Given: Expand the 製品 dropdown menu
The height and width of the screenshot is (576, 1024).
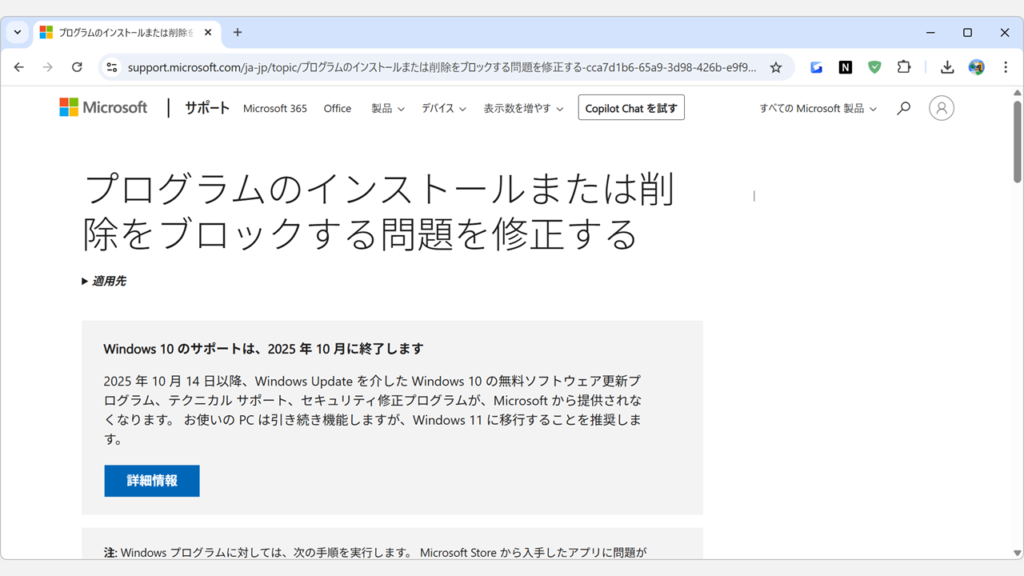Looking at the screenshot, I should tap(388, 108).
